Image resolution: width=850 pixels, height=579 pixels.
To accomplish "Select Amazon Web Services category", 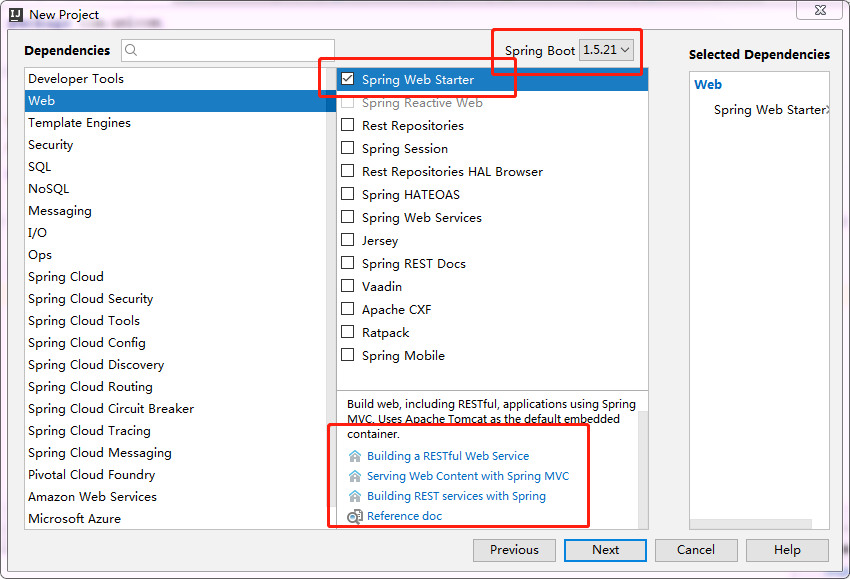I will [176, 496].
